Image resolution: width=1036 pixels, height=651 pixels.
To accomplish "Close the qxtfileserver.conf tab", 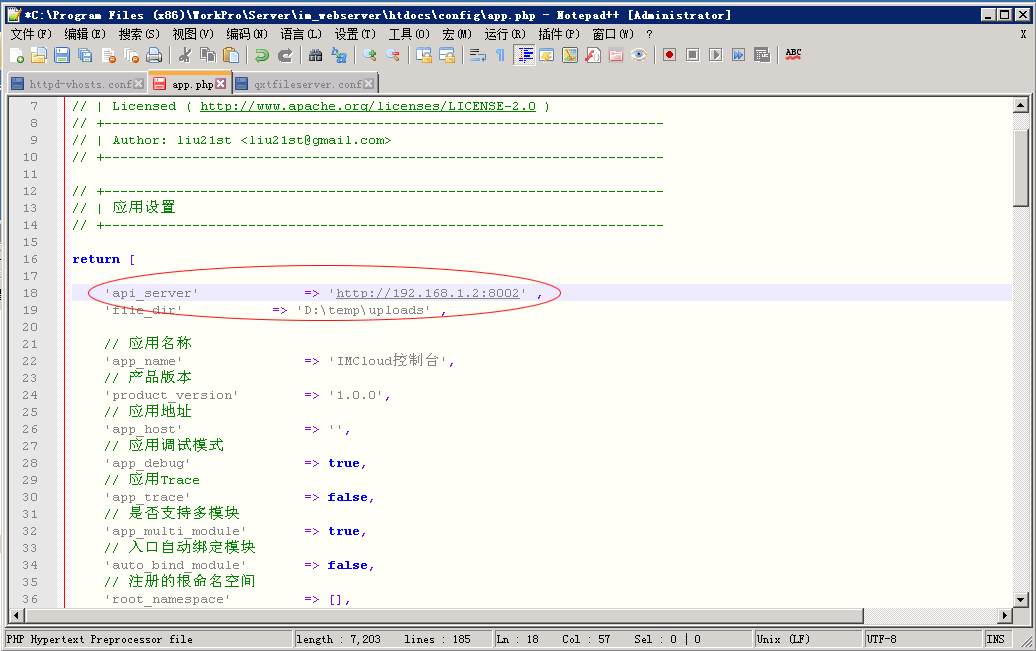I will click(369, 85).
